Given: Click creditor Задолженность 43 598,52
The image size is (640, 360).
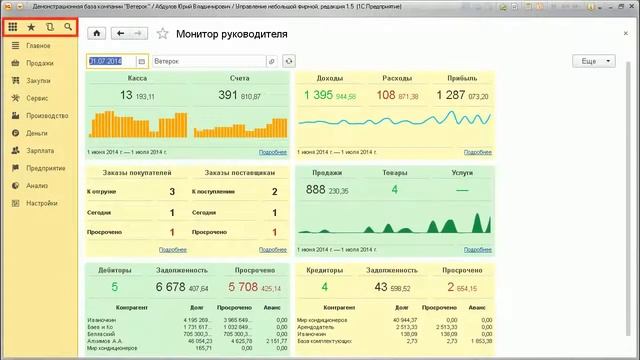Looking at the screenshot, I should [392, 287].
